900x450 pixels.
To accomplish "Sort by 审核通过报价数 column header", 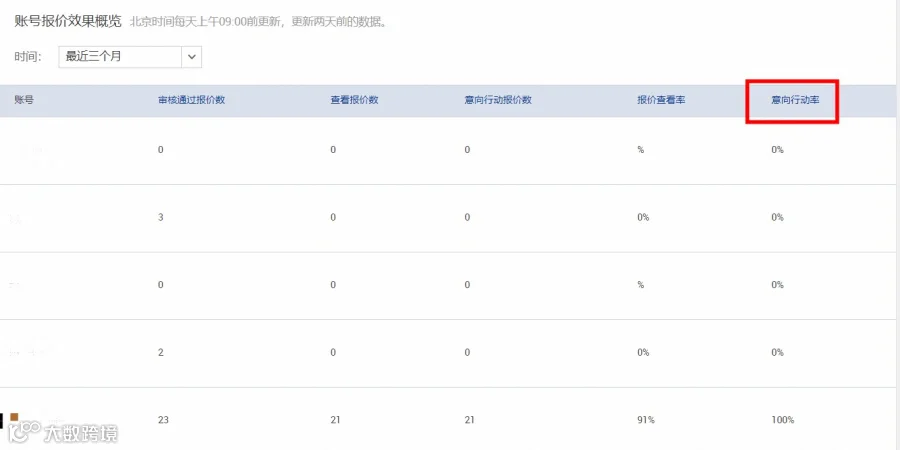I will [191, 100].
